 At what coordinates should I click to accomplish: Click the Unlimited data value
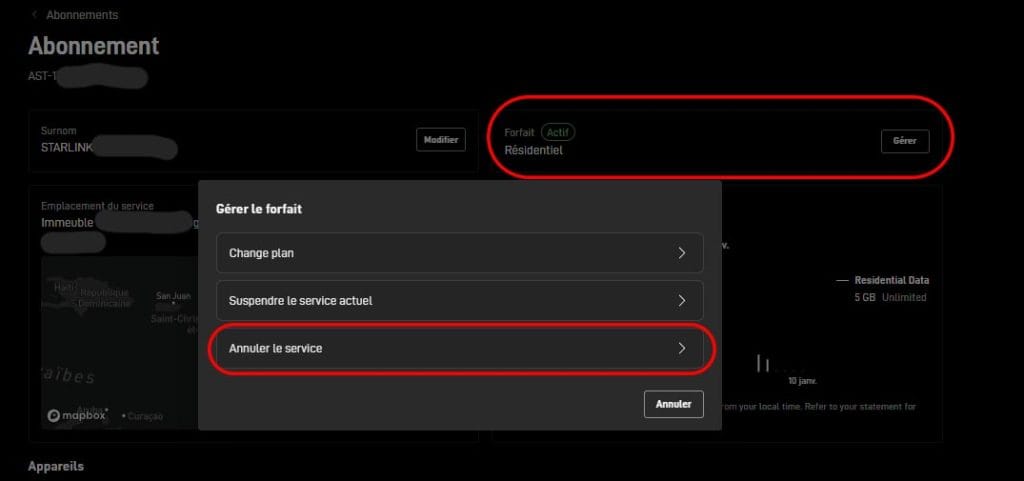pos(904,297)
